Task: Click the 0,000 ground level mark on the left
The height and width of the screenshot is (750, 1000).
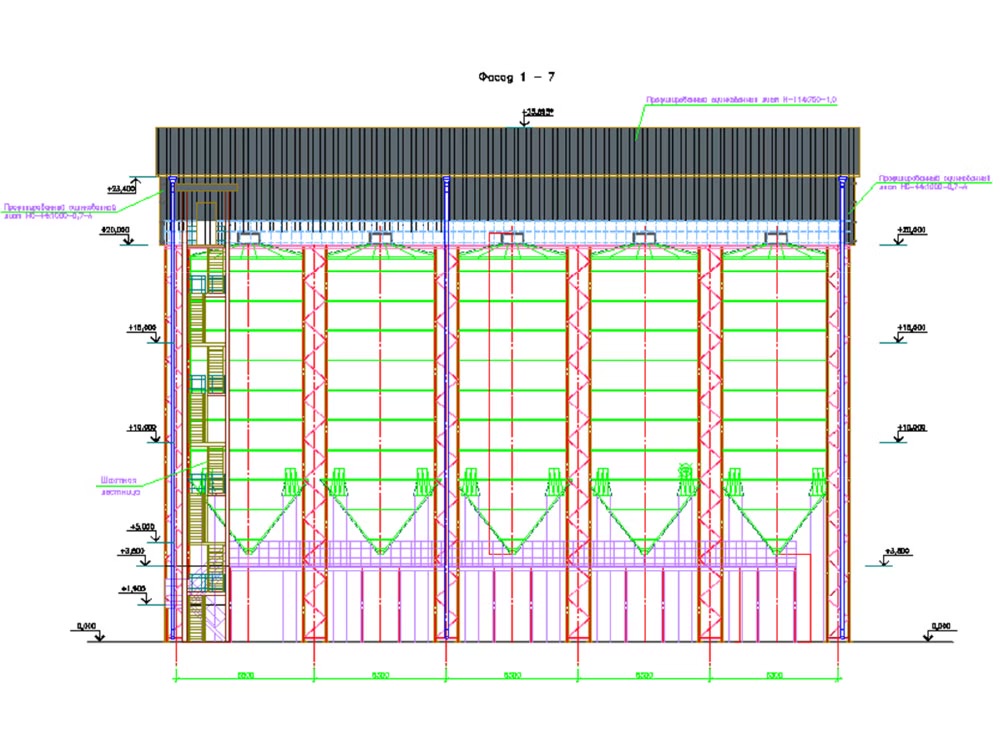Action: click(x=86, y=626)
